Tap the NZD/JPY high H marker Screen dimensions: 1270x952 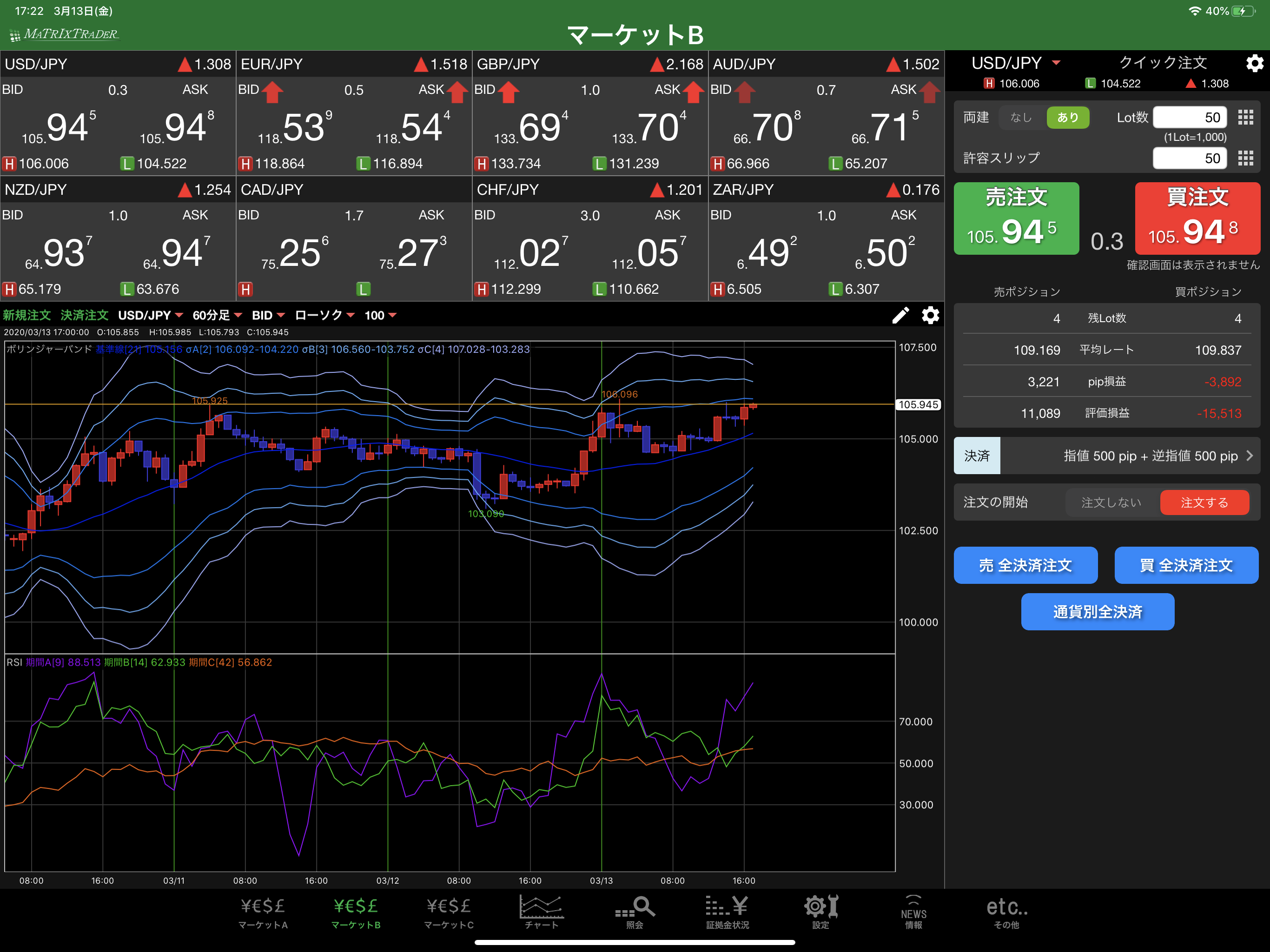pyautogui.click(x=9, y=290)
